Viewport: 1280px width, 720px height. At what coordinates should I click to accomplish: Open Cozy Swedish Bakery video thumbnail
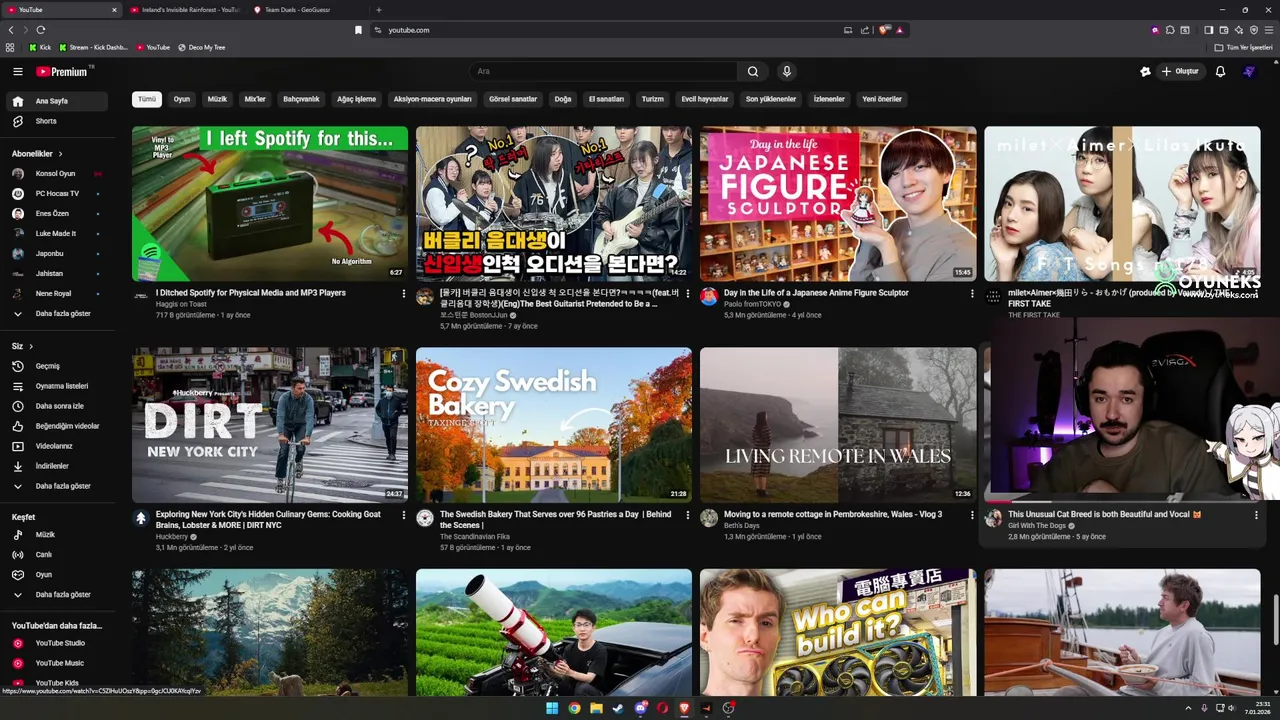point(554,425)
